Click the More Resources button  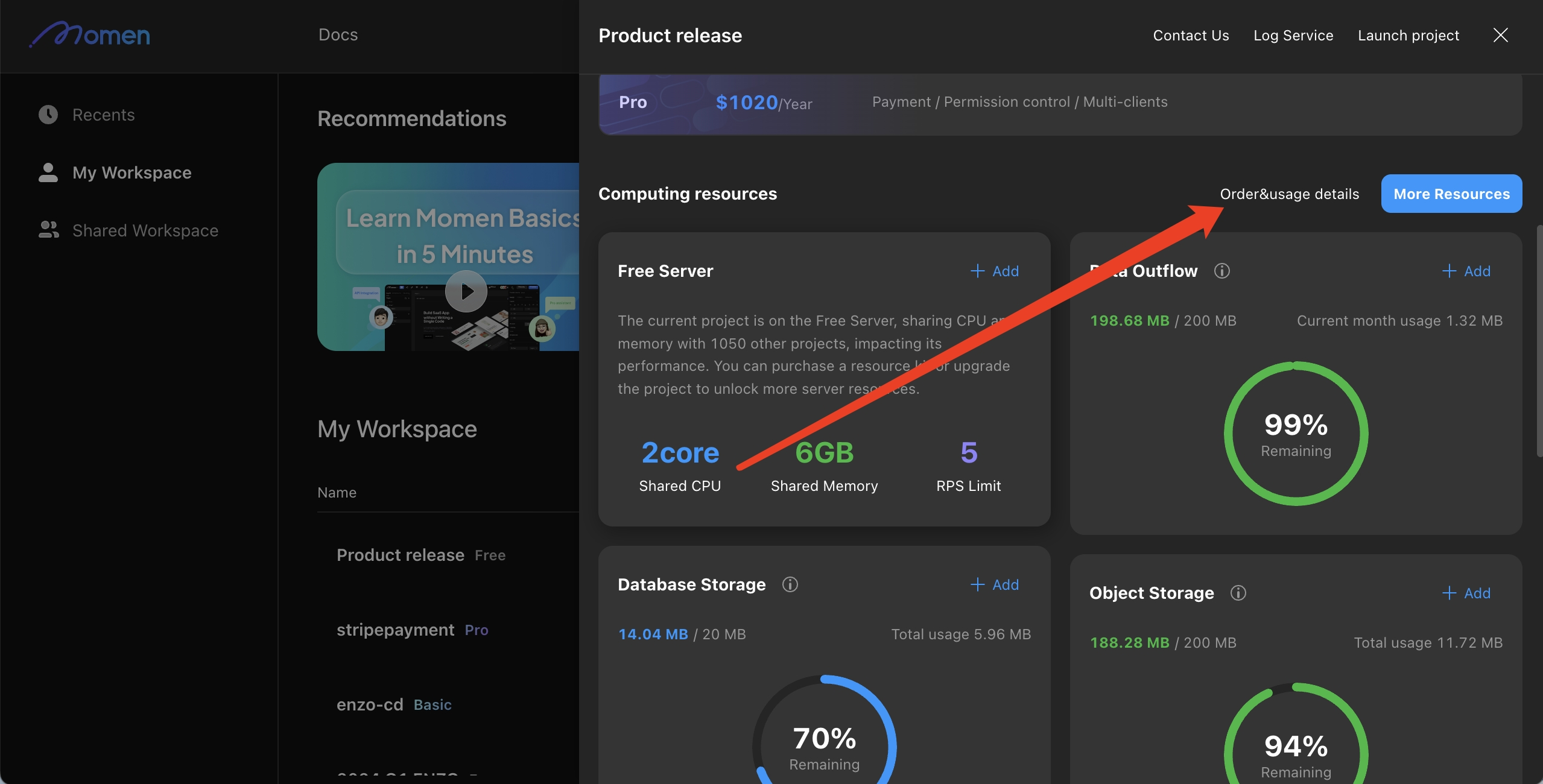tap(1451, 194)
